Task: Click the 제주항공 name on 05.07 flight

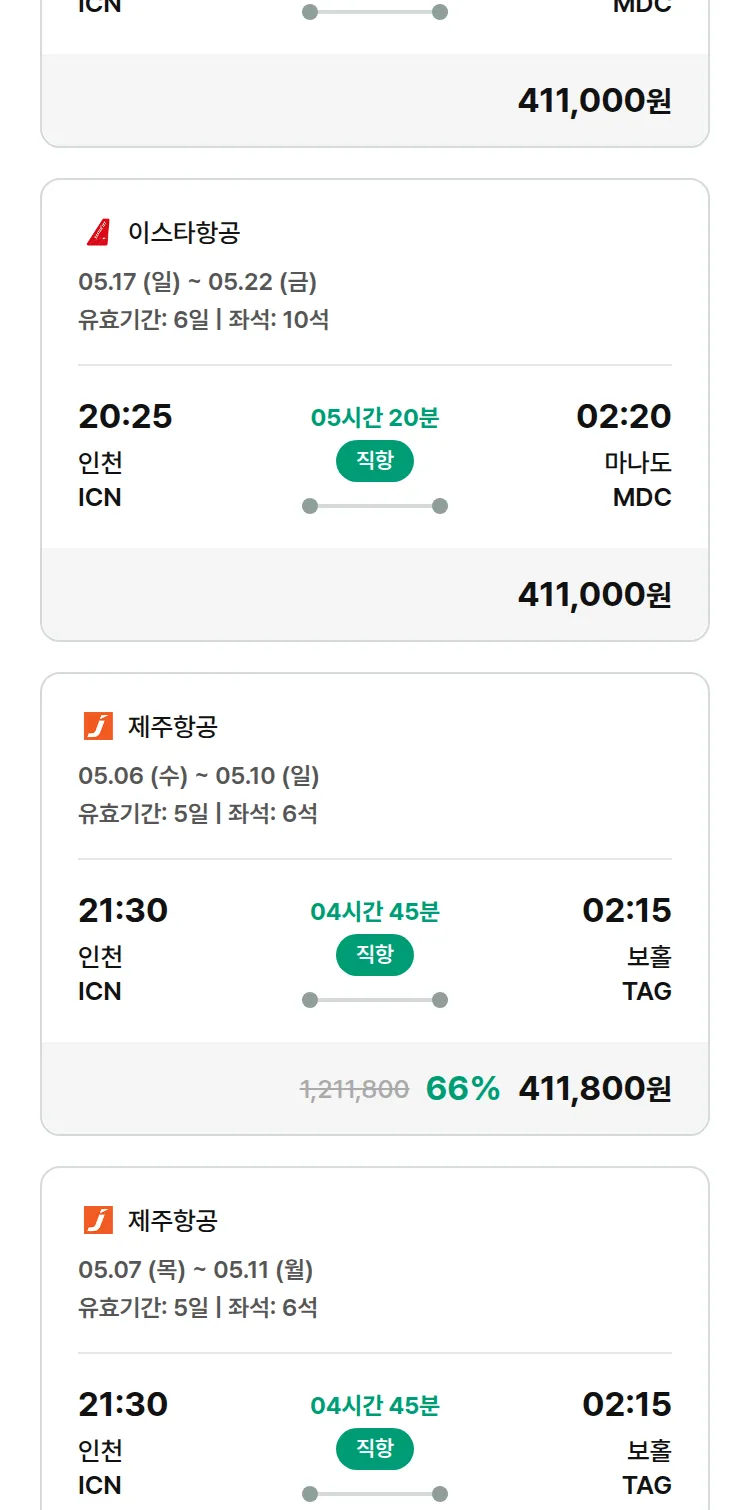Action: [x=173, y=1221]
